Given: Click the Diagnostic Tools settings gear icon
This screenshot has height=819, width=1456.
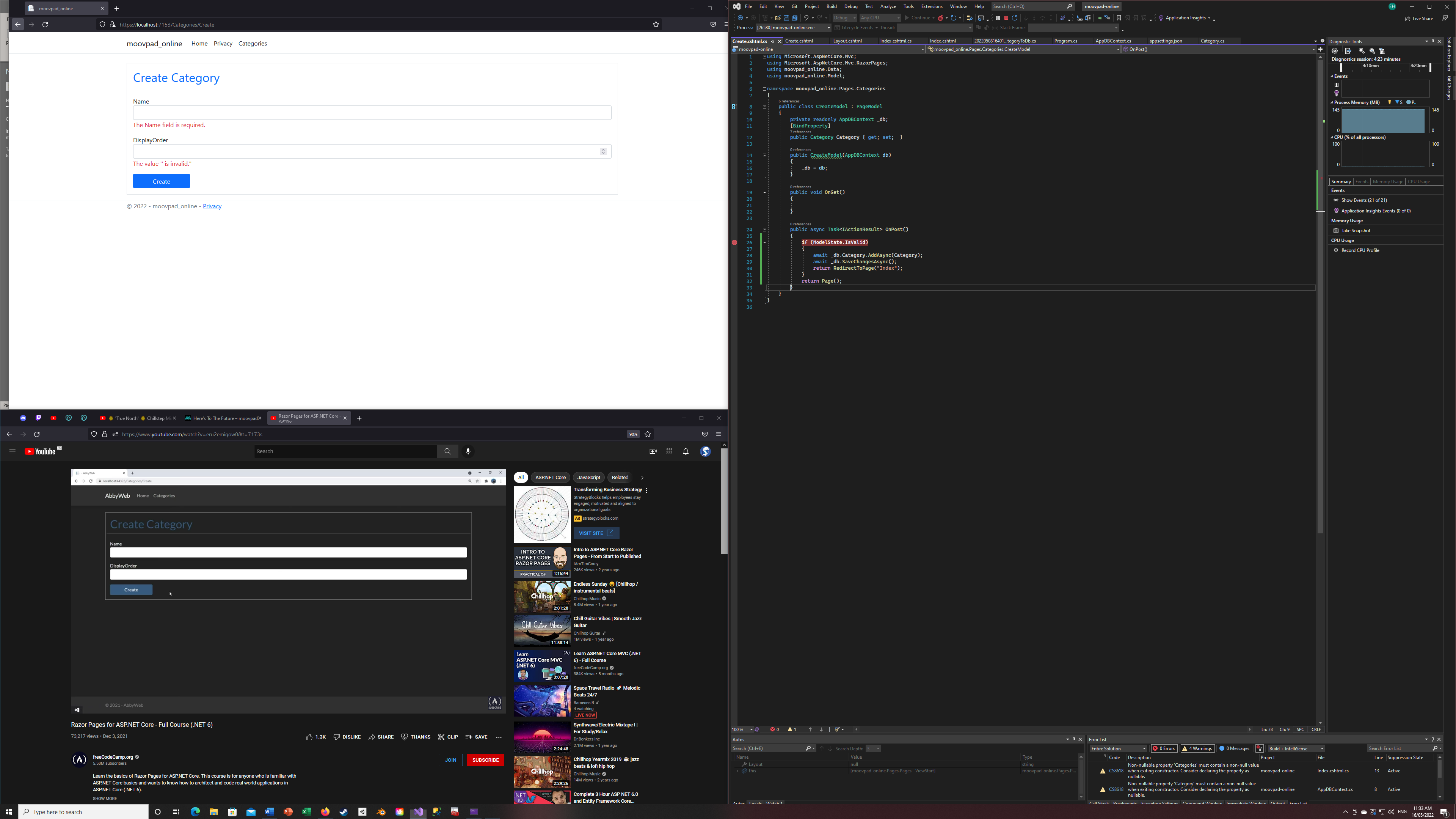Looking at the screenshot, I should tap(1335, 51).
